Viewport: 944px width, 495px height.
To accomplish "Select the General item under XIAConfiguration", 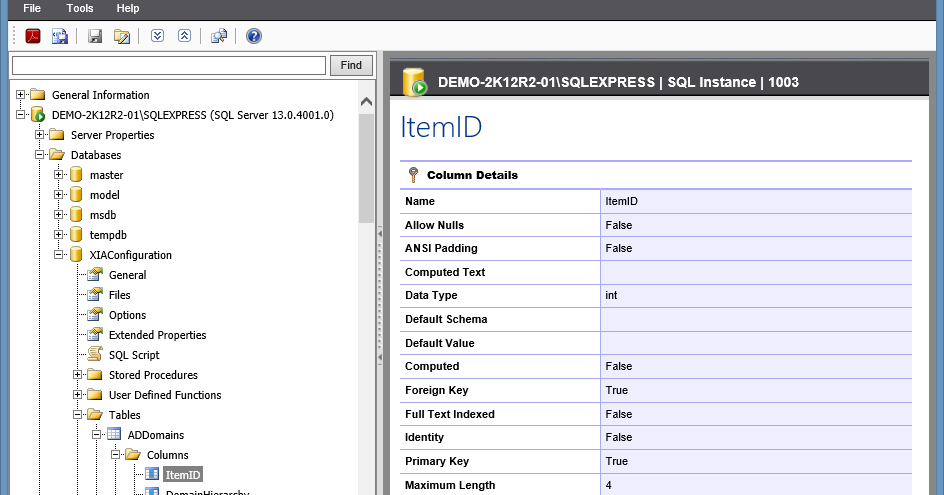I will tap(128, 275).
